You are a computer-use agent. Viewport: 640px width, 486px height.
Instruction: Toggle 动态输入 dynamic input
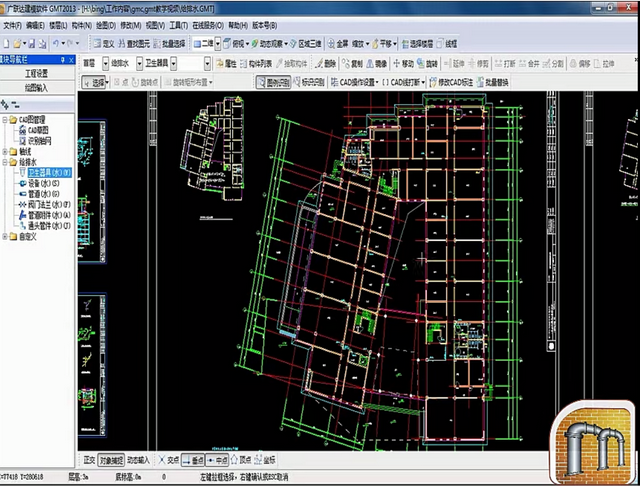click(138, 460)
